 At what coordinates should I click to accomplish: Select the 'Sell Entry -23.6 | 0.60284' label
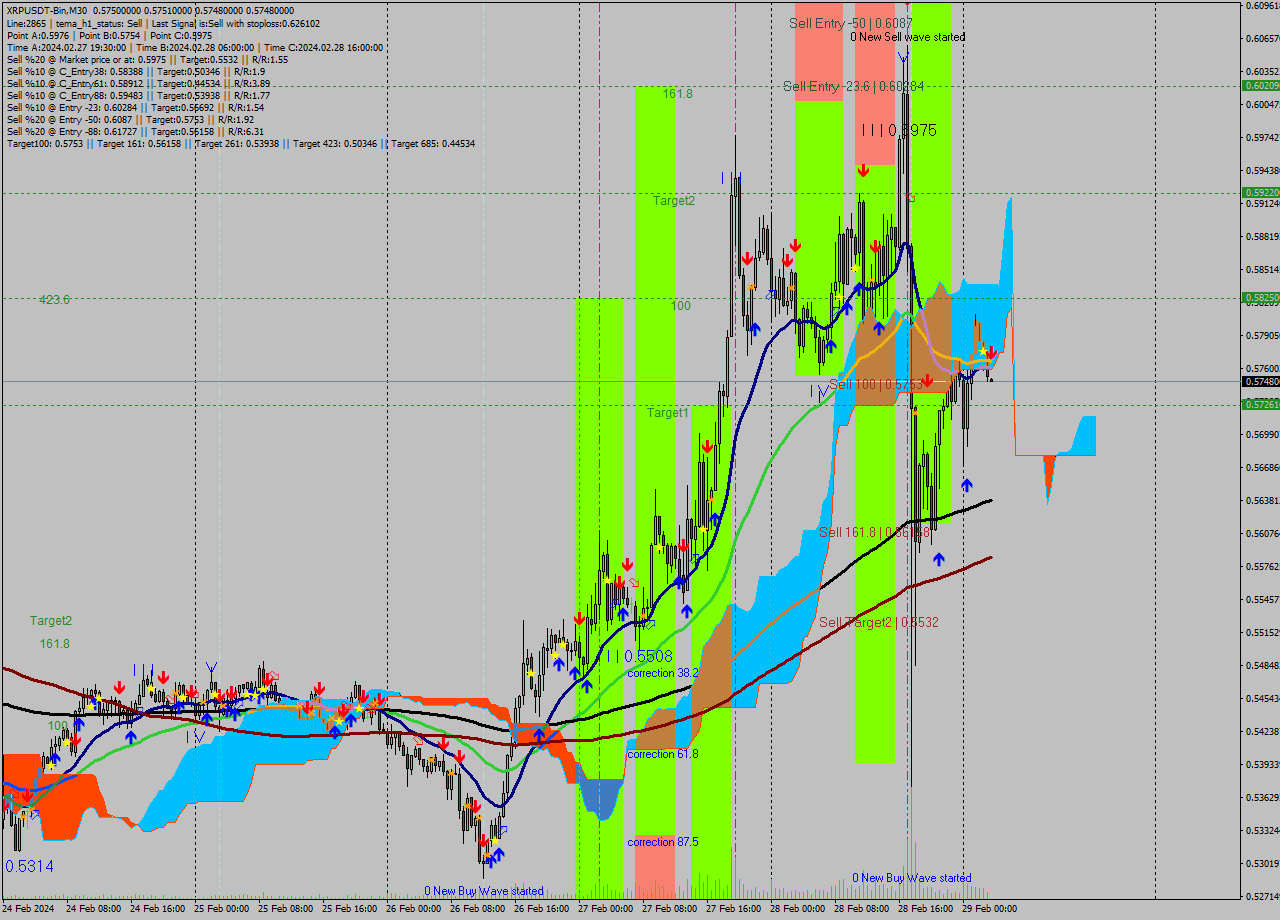tap(853, 87)
